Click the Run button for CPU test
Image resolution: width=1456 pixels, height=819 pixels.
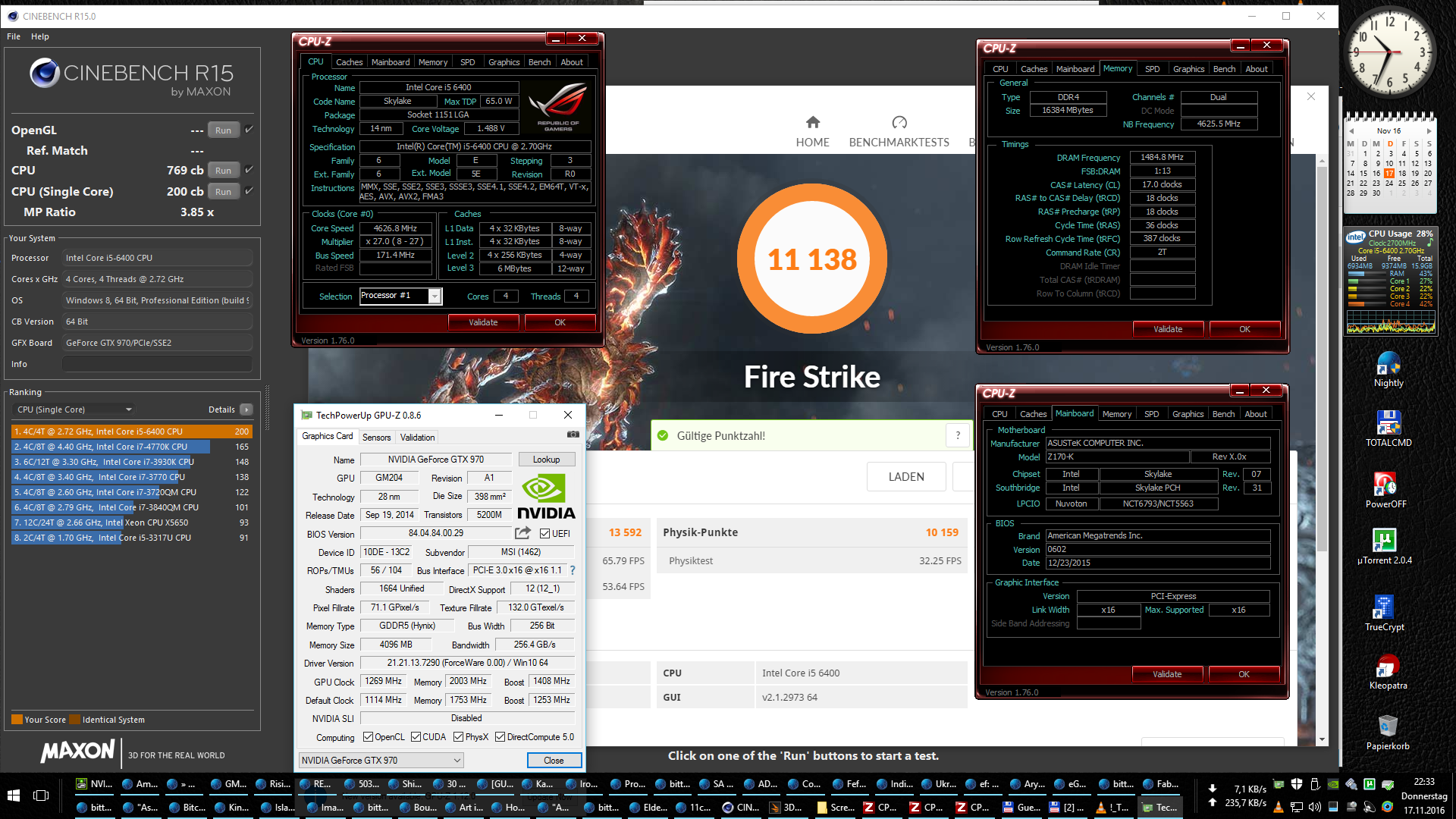point(223,170)
